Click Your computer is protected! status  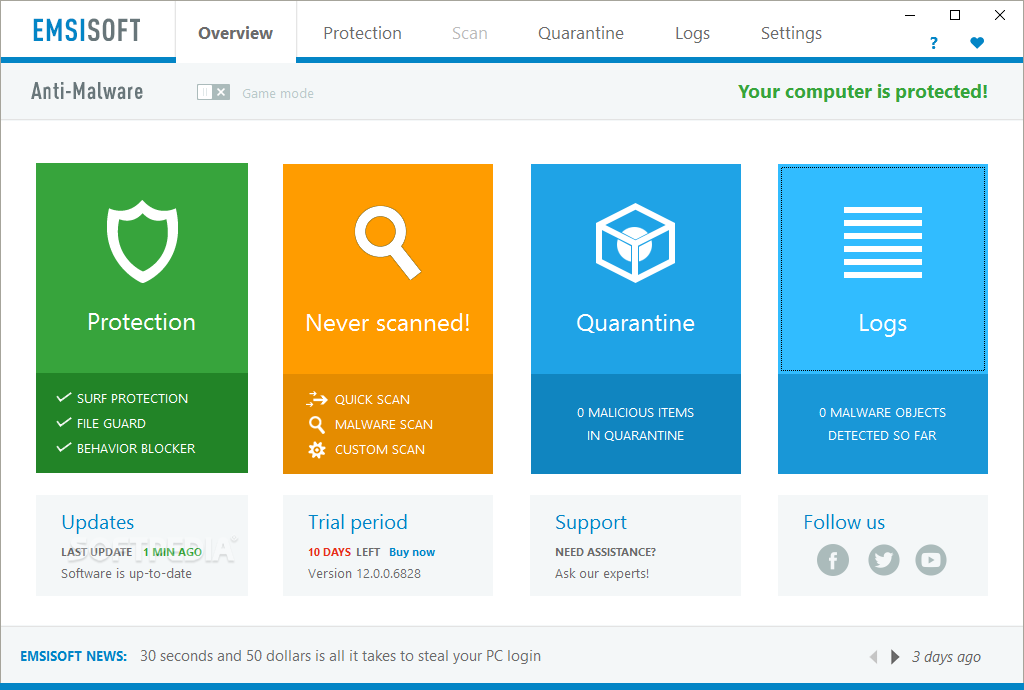click(x=863, y=91)
